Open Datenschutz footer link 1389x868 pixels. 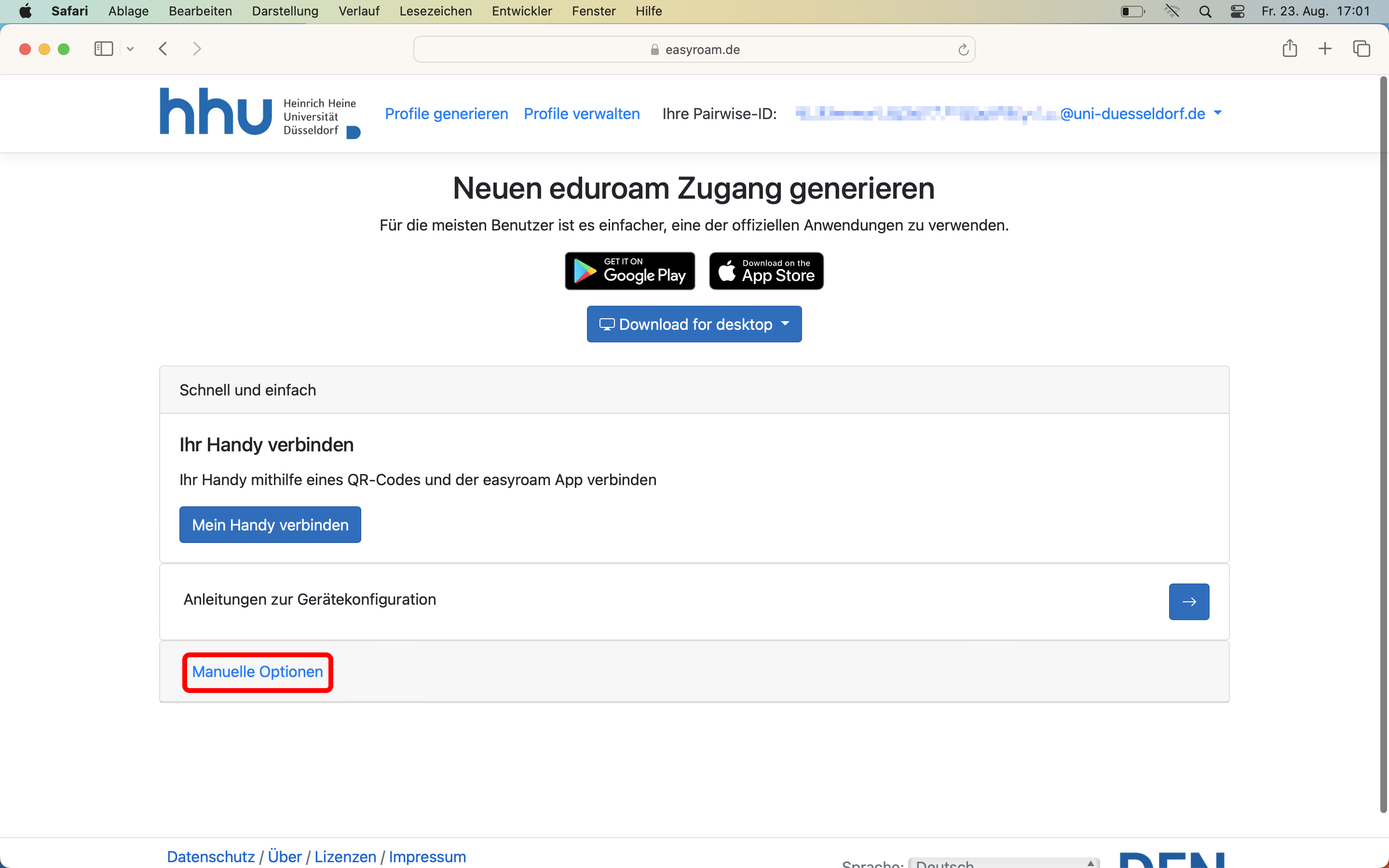[211, 856]
